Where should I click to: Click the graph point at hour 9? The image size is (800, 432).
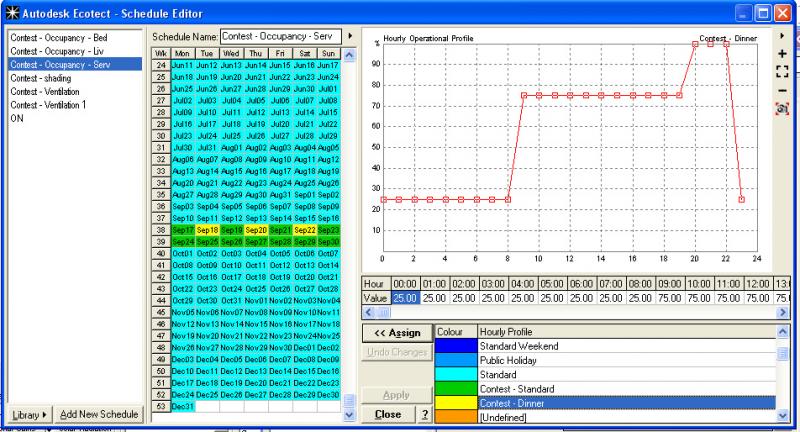[523, 95]
